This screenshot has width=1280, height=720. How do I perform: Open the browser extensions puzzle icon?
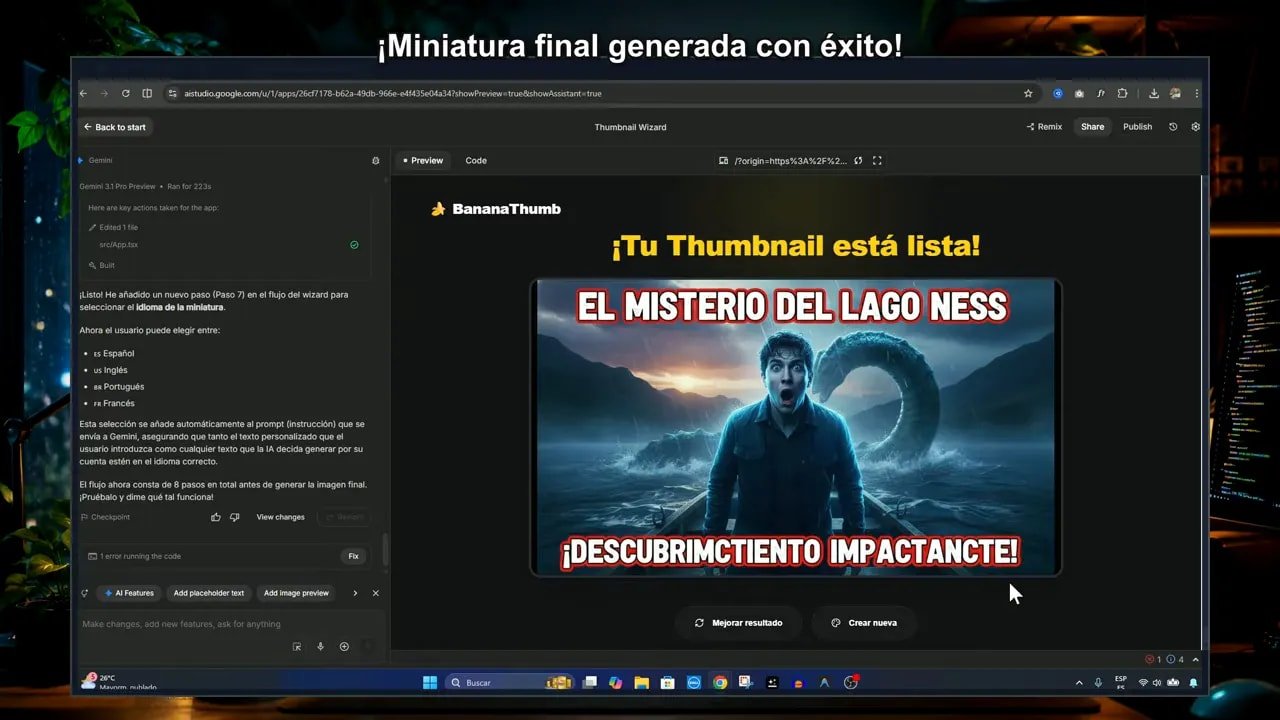[x=1122, y=93]
